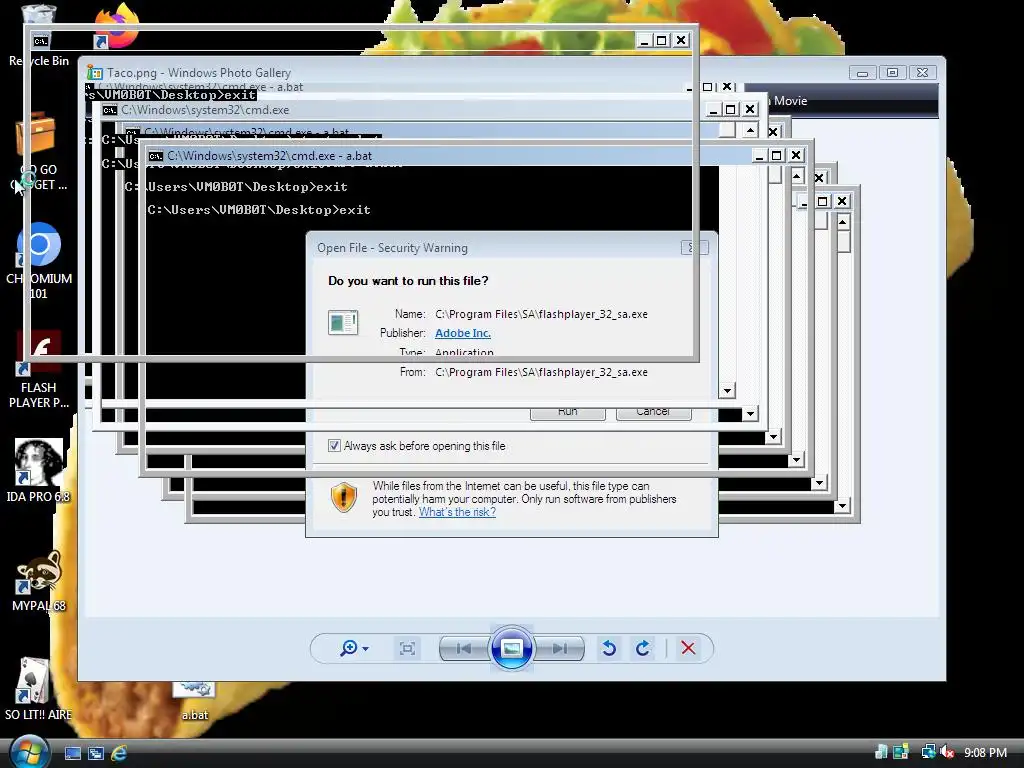Click the application file icon in the dialog
The width and height of the screenshot is (1024, 768).
343,323
